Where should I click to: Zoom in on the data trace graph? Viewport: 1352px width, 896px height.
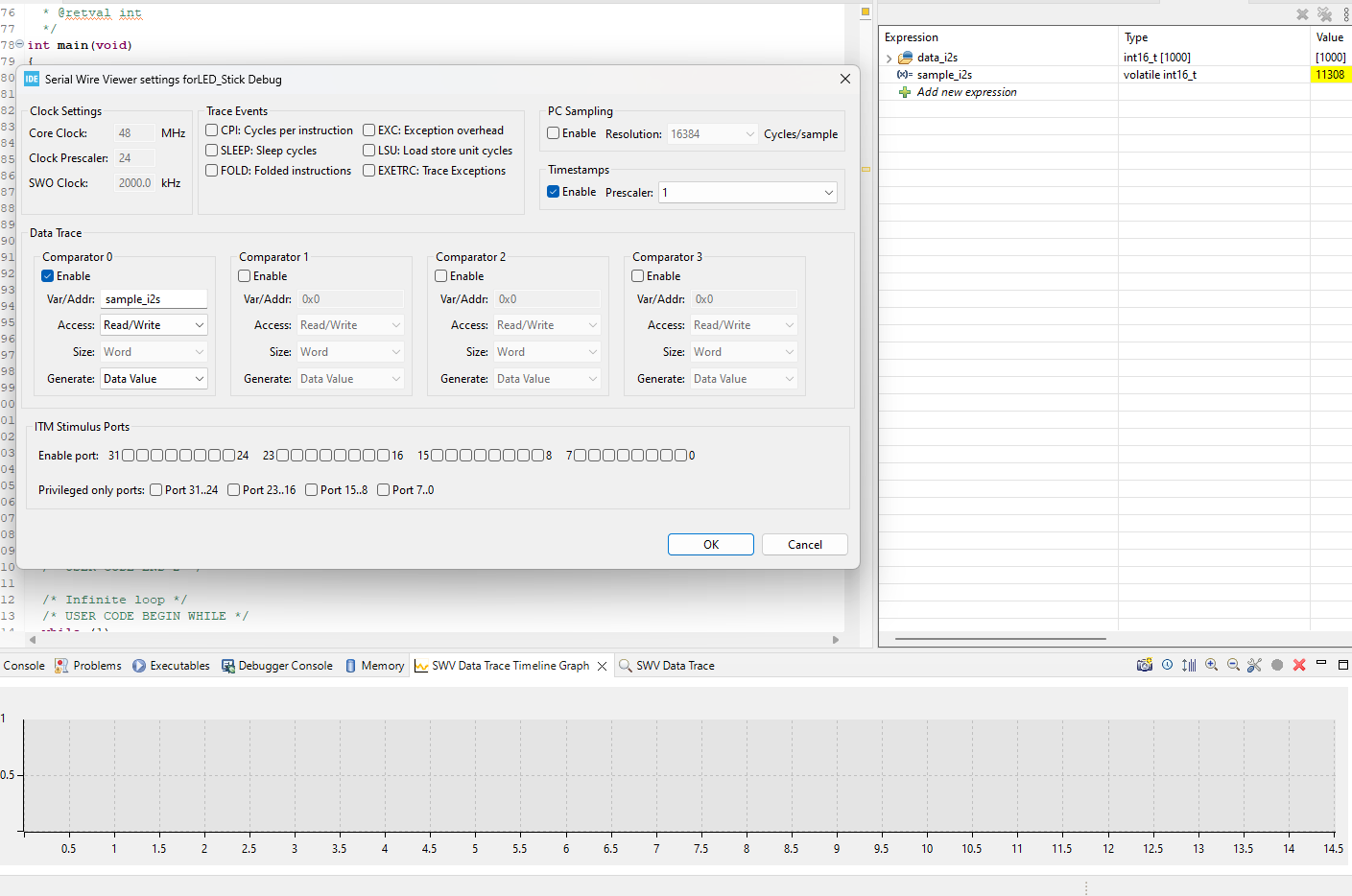1211,664
